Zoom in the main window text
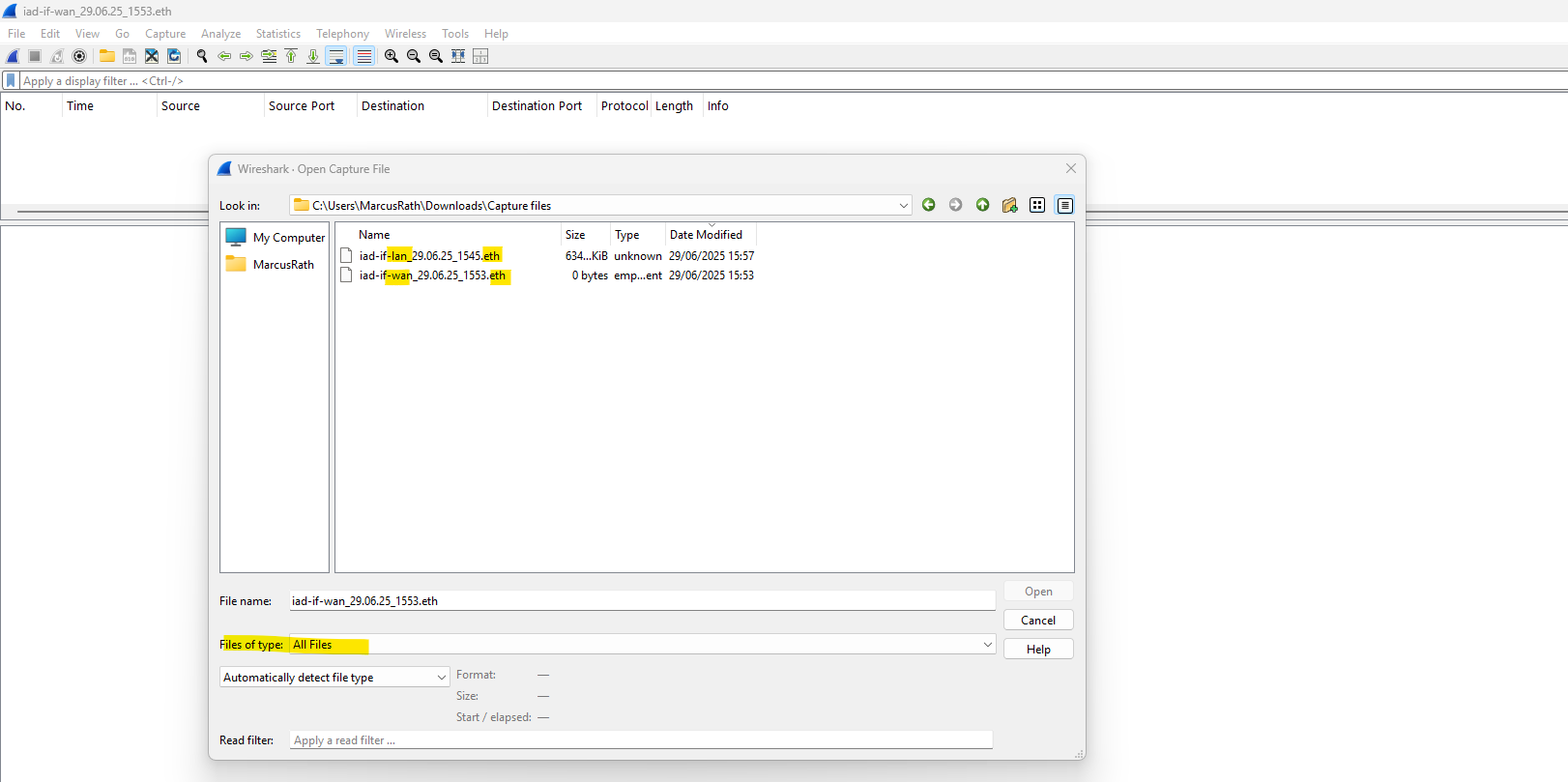The width and height of the screenshot is (1568, 782). (x=392, y=56)
